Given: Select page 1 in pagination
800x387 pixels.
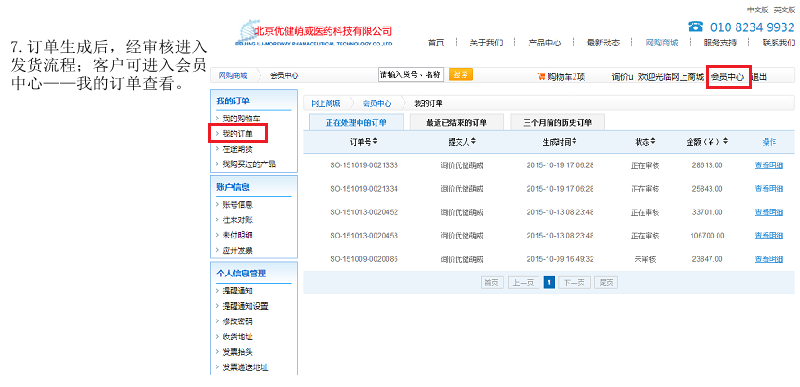Looking at the screenshot, I should (549, 282).
